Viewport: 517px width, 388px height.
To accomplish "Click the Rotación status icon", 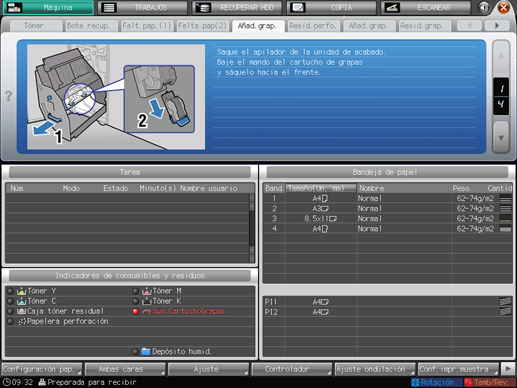I will click(x=415, y=382).
